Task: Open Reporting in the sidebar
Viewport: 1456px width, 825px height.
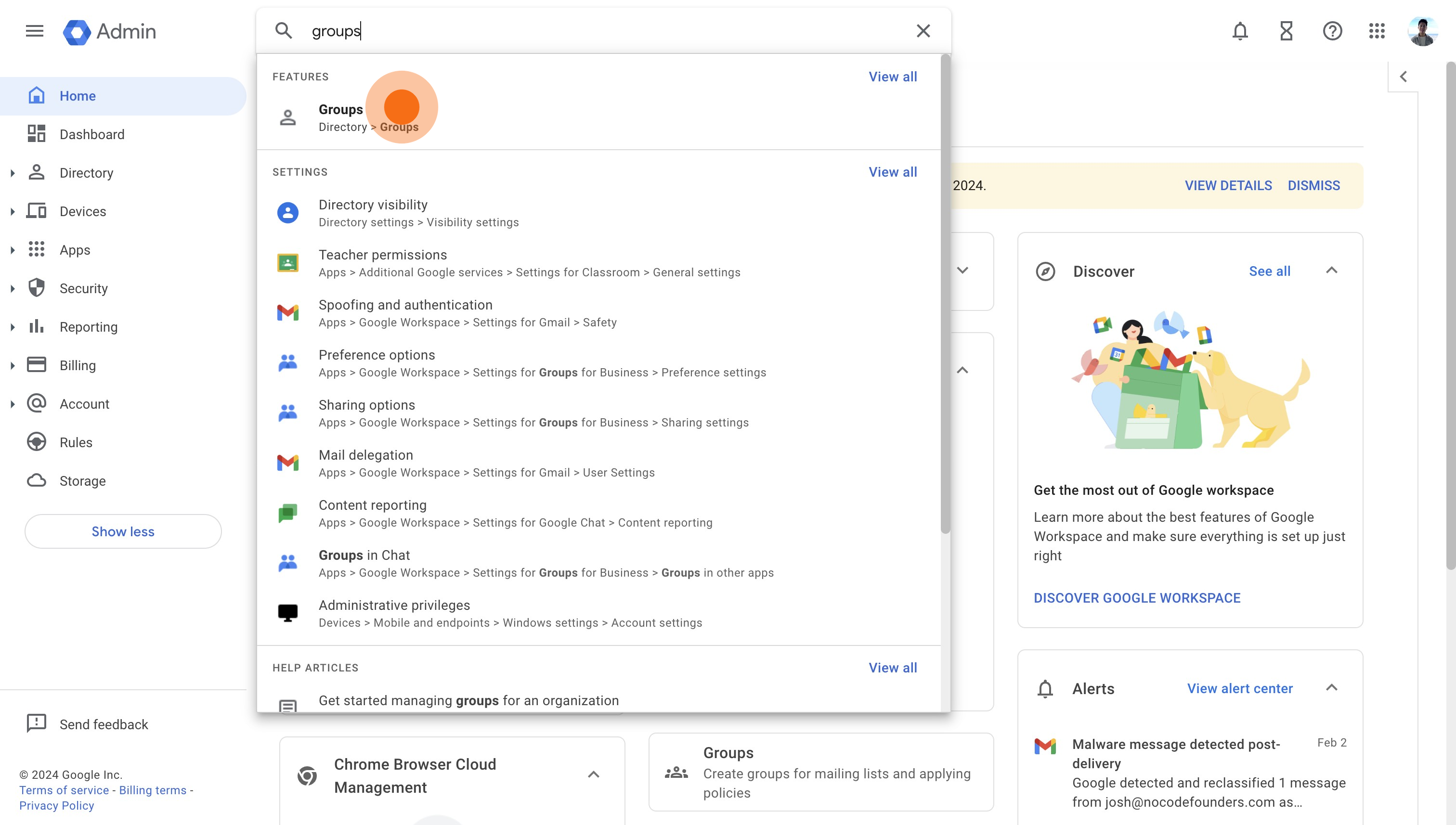Action: 89,327
